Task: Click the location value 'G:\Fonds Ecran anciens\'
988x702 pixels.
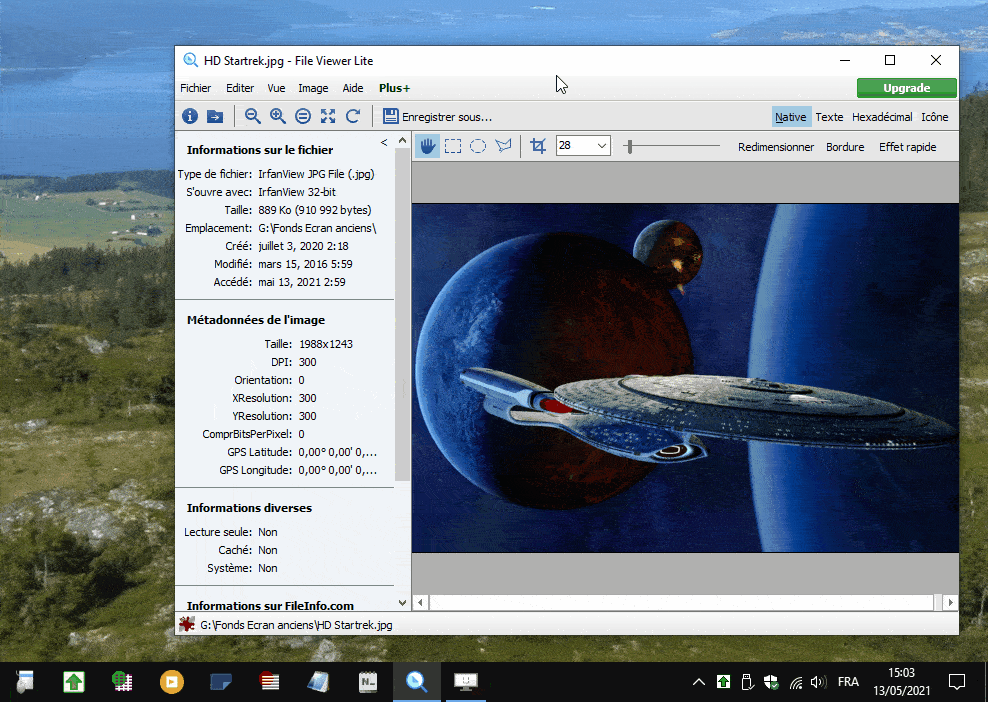Action: pos(317,228)
